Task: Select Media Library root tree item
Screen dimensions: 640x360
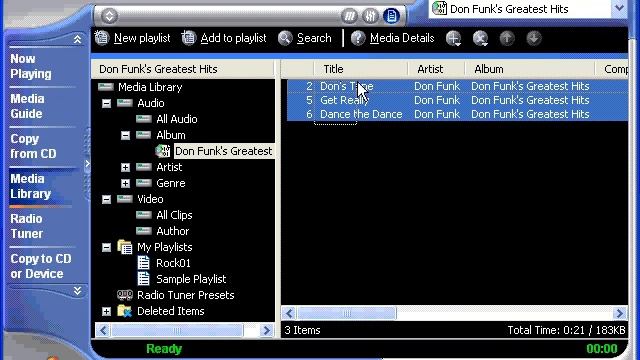Action: (x=150, y=87)
